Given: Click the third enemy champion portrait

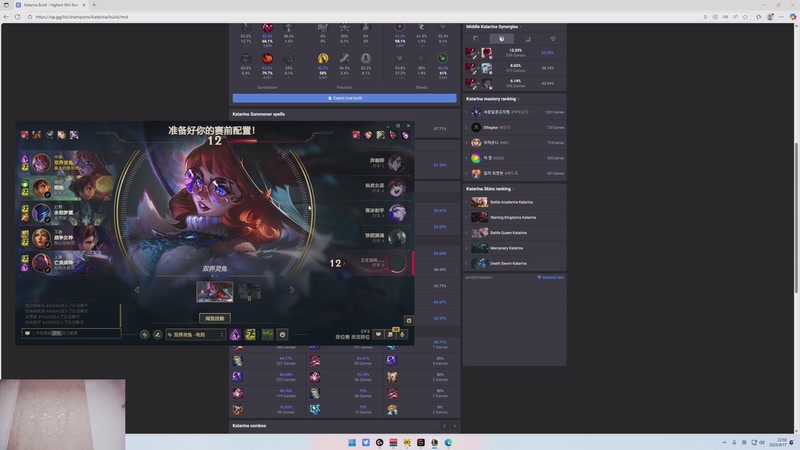Looking at the screenshot, I should tap(396, 213).
